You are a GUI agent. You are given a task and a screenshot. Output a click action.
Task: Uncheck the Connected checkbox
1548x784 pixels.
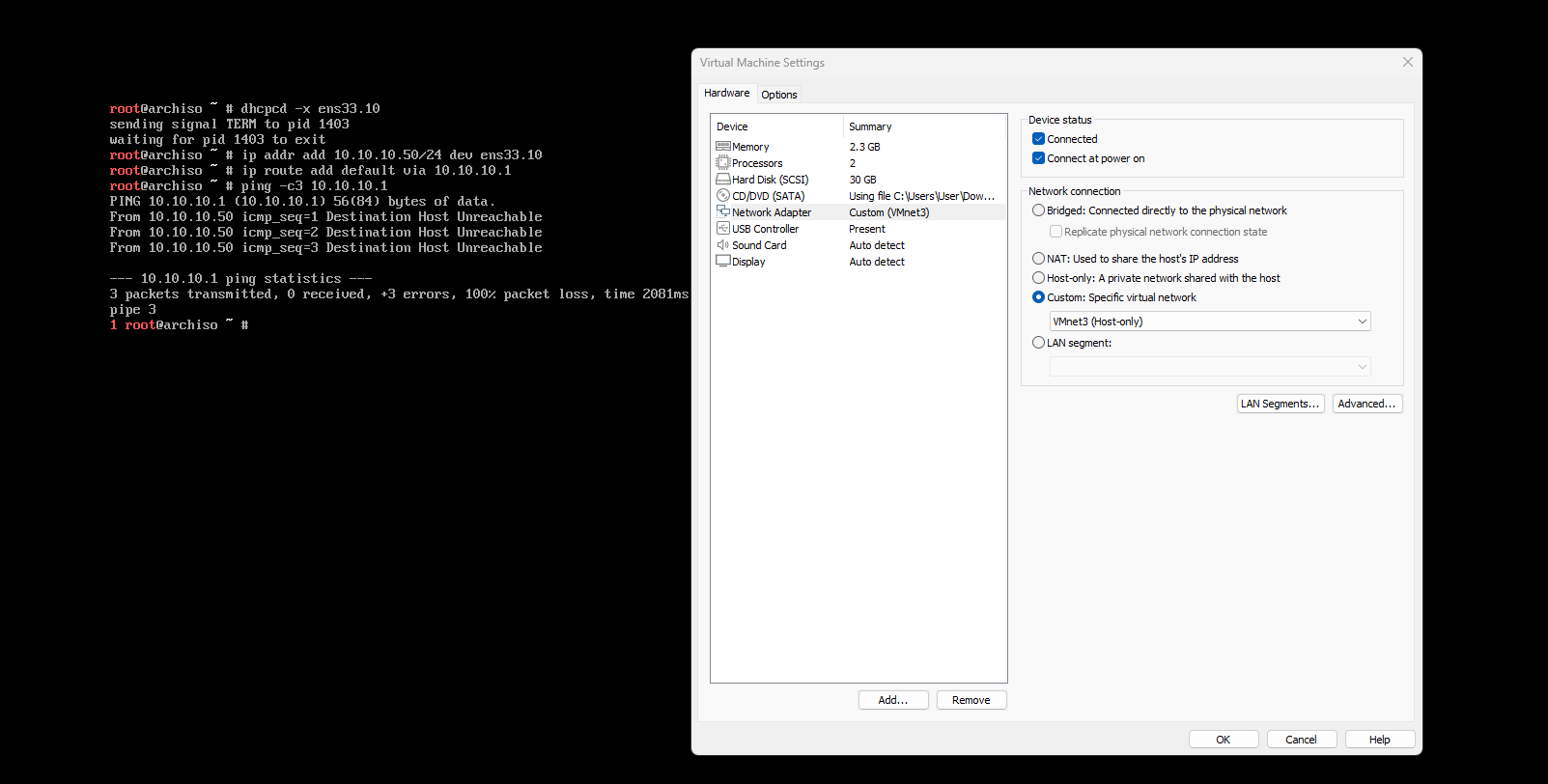[x=1039, y=139]
